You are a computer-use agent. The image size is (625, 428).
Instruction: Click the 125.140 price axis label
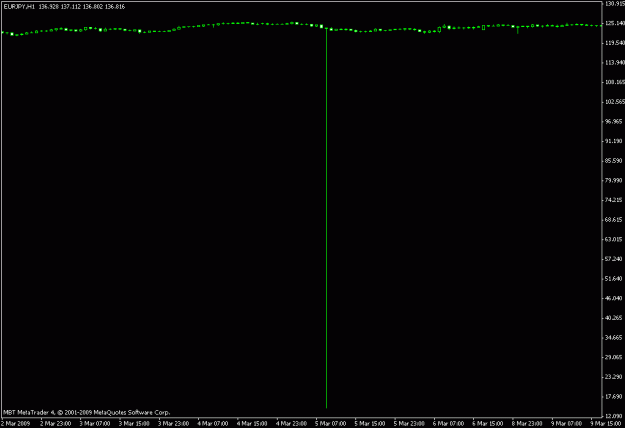pyautogui.click(x=615, y=23)
